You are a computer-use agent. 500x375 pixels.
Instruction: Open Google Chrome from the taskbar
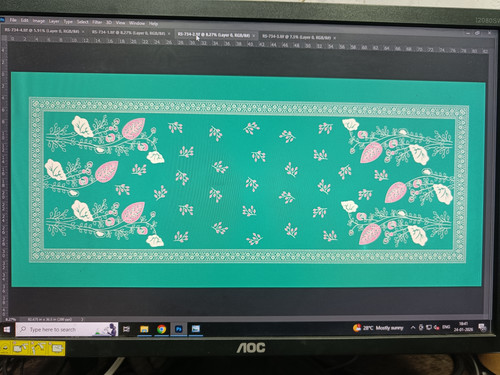point(162,329)
